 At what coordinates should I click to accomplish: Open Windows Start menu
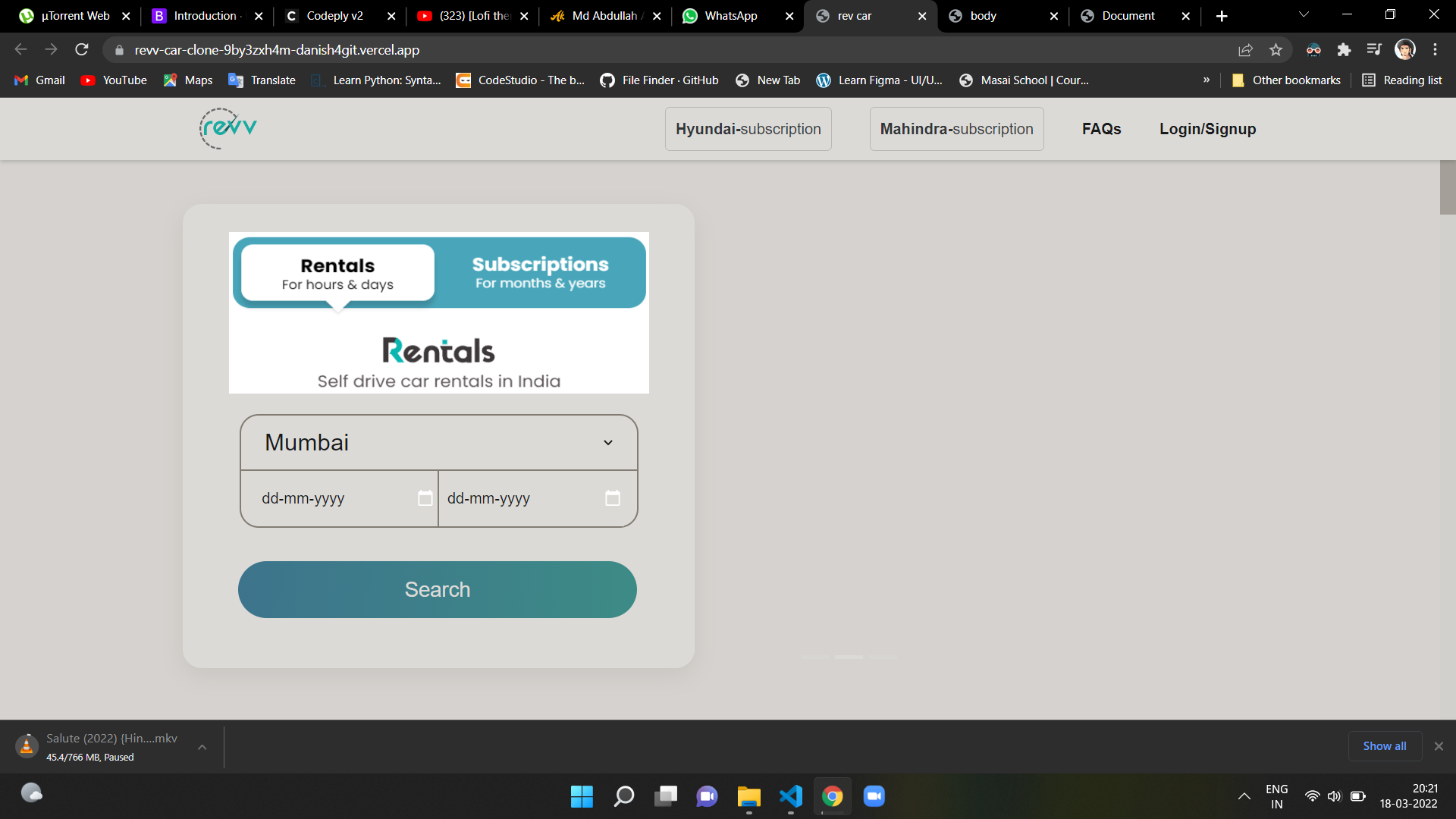pos(582,796)
